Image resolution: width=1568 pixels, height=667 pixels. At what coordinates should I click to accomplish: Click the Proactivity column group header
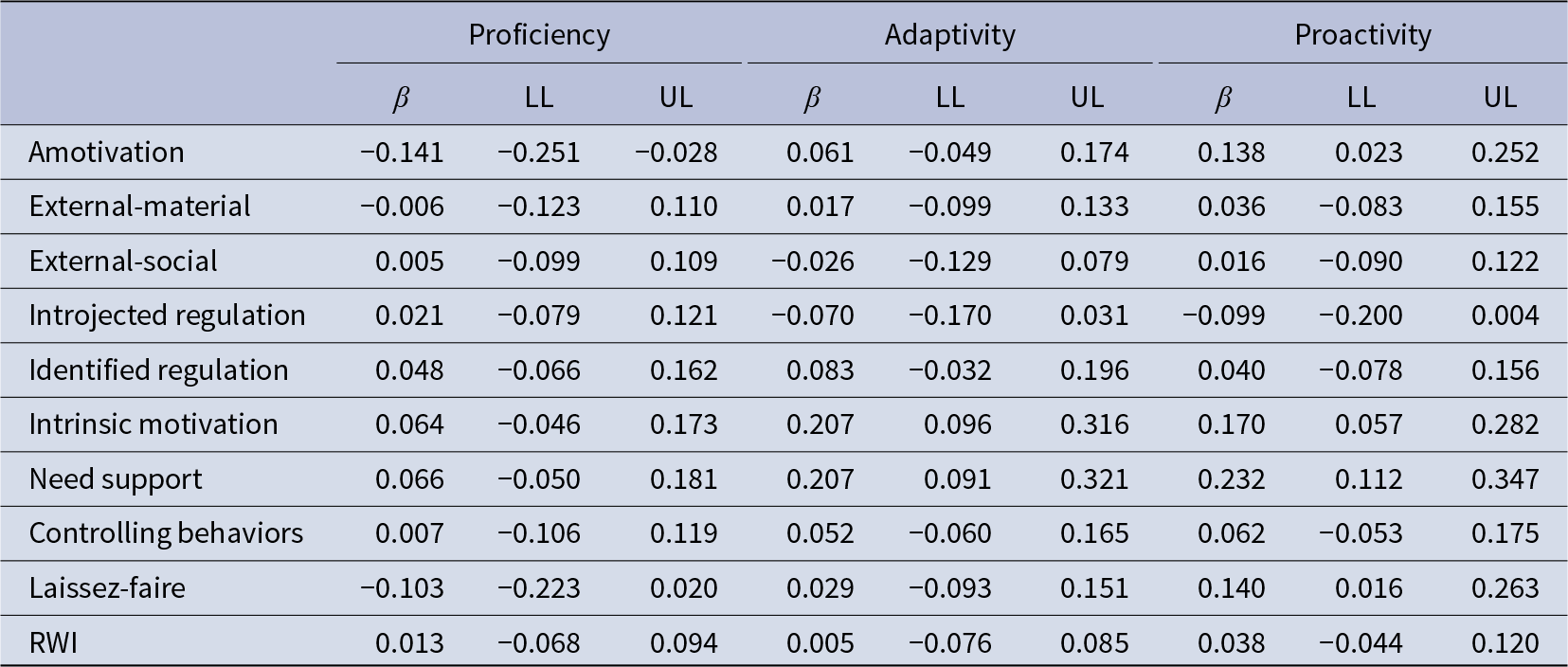click(x=1362, y=35)
